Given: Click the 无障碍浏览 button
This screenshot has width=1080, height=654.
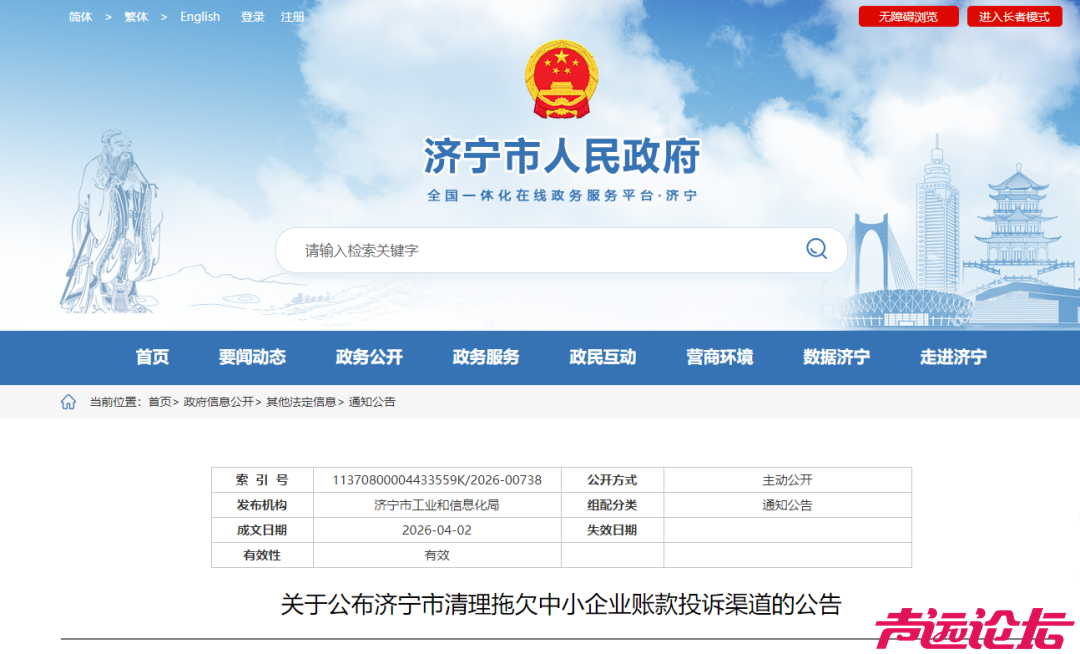Looking at the screenshot, I should click(x=907, y=16).
